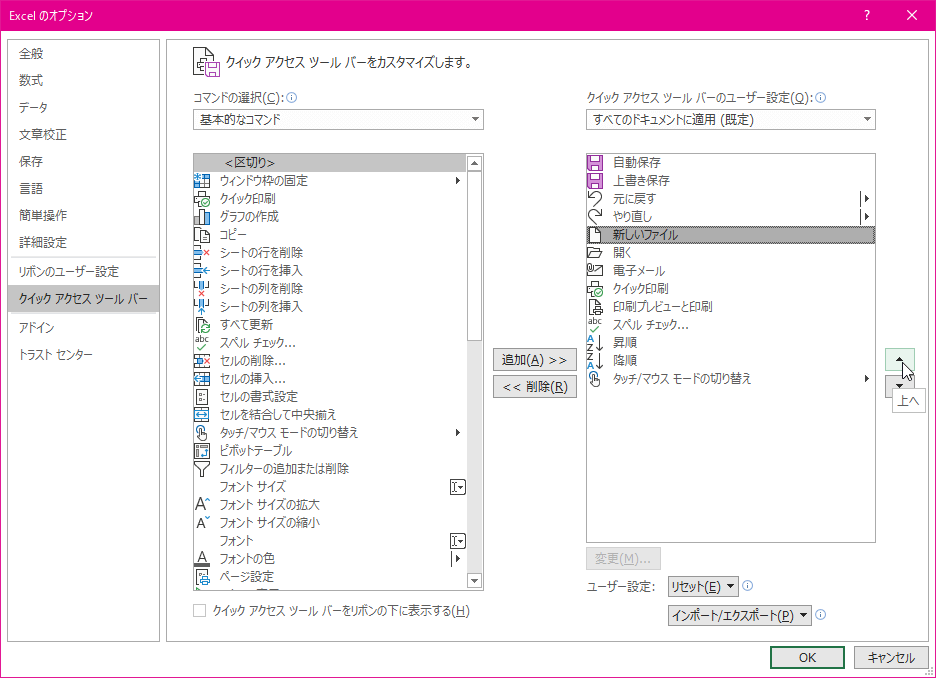Expand 元に戻す split arrow in right list
This screenshot has width=936, height=678.
[x=866, y=199]
